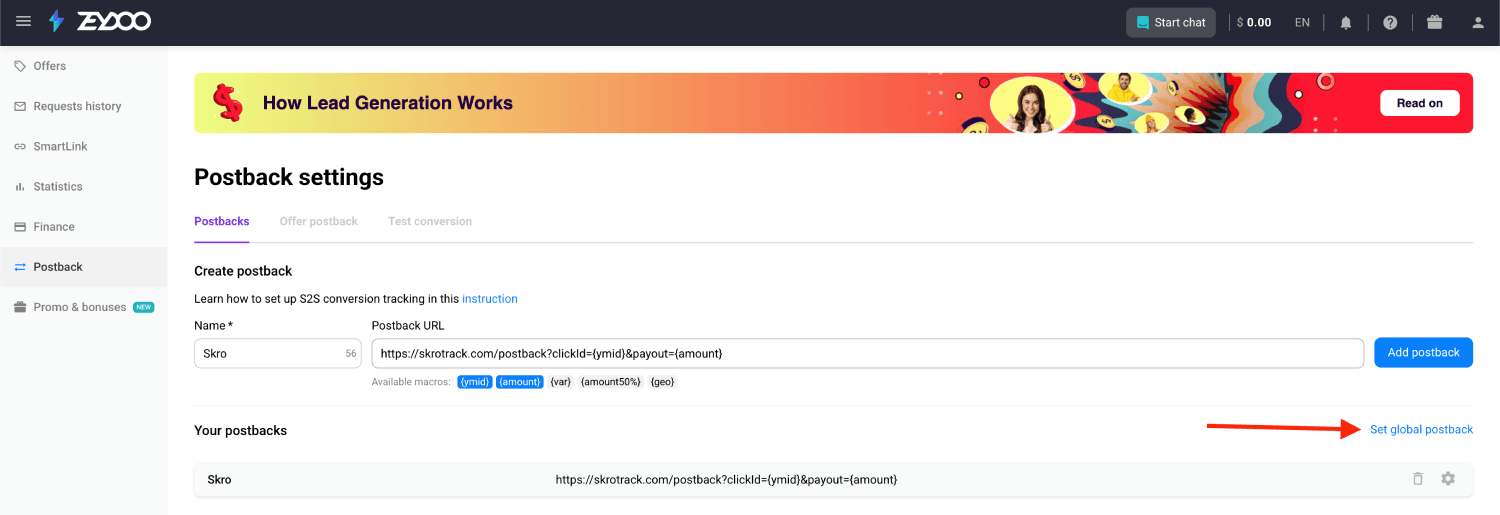Switch to the Offer postback tab
Viewport: 1500px width, 515px height.
(319, 221)
